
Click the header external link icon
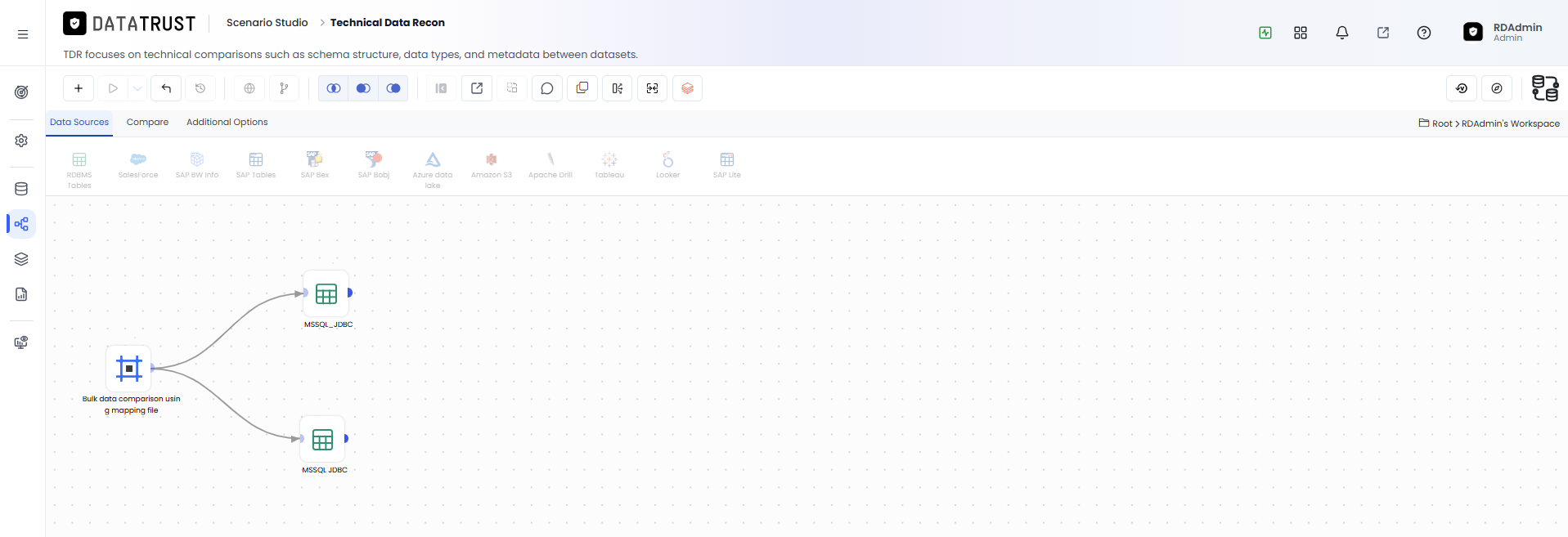coord(1383,33)
